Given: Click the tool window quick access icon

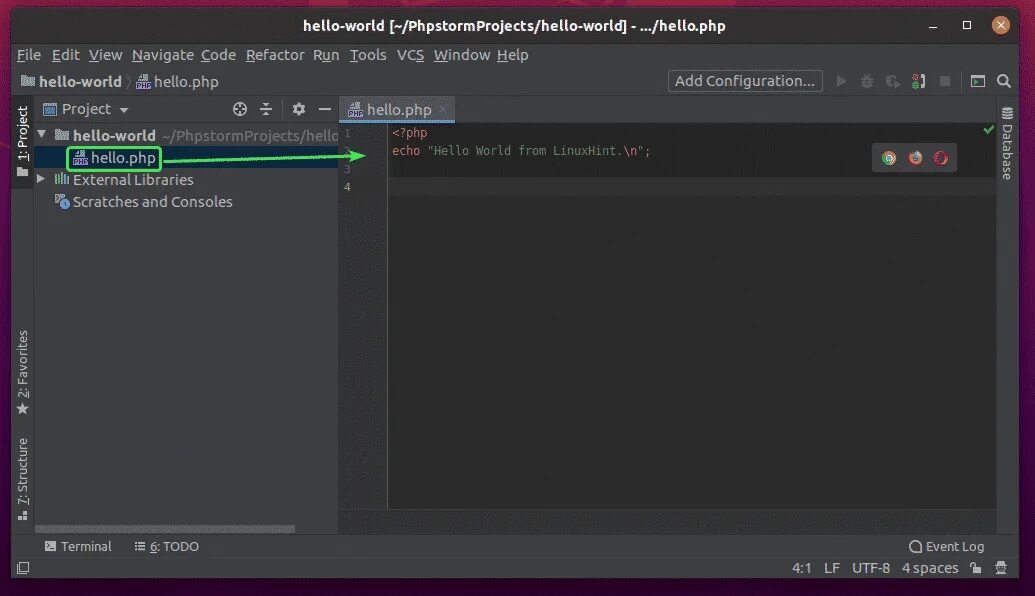Looking at the screenshot, I should 22,568.
